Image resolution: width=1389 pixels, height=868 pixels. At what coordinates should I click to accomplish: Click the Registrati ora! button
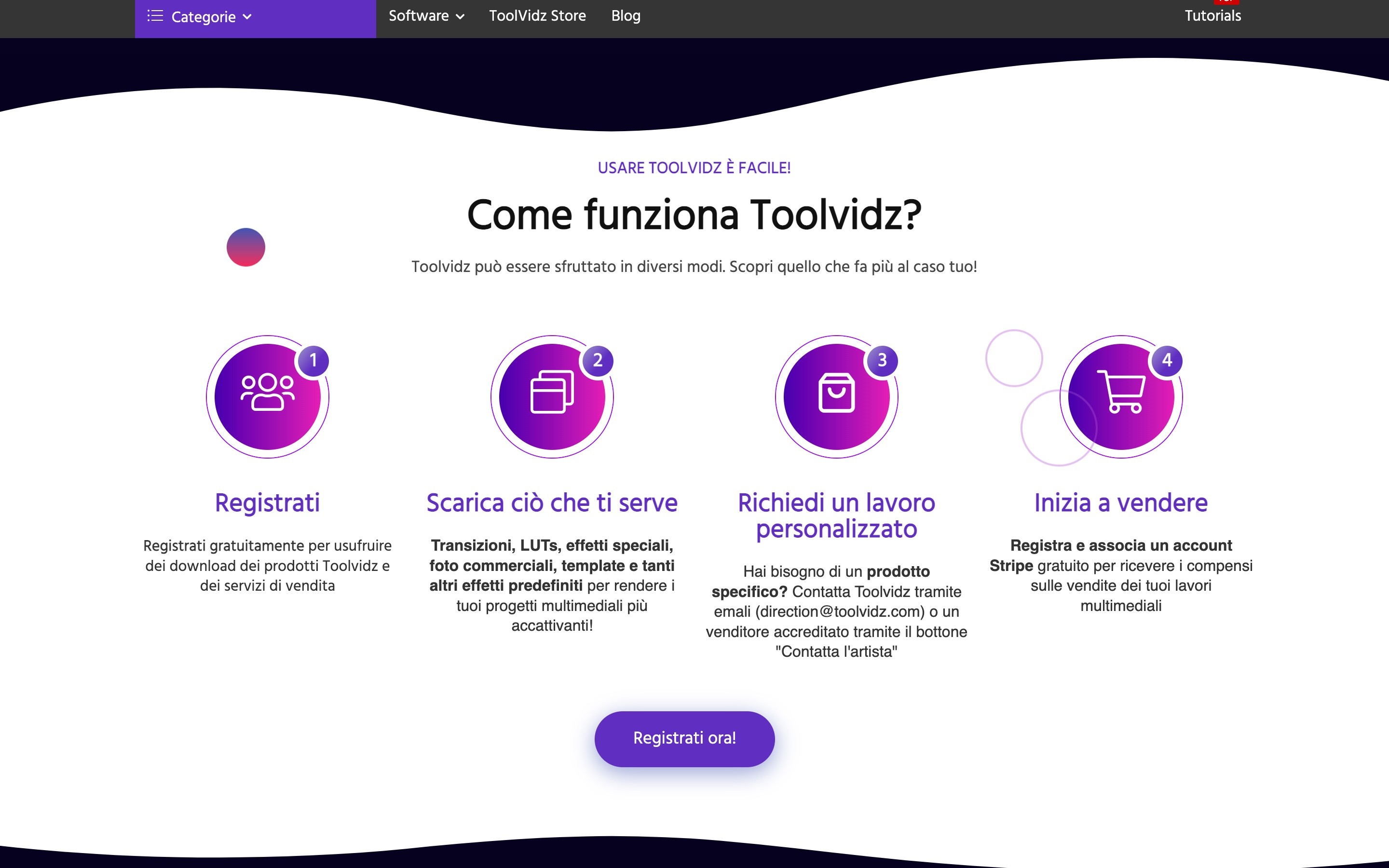pos(684,739)
